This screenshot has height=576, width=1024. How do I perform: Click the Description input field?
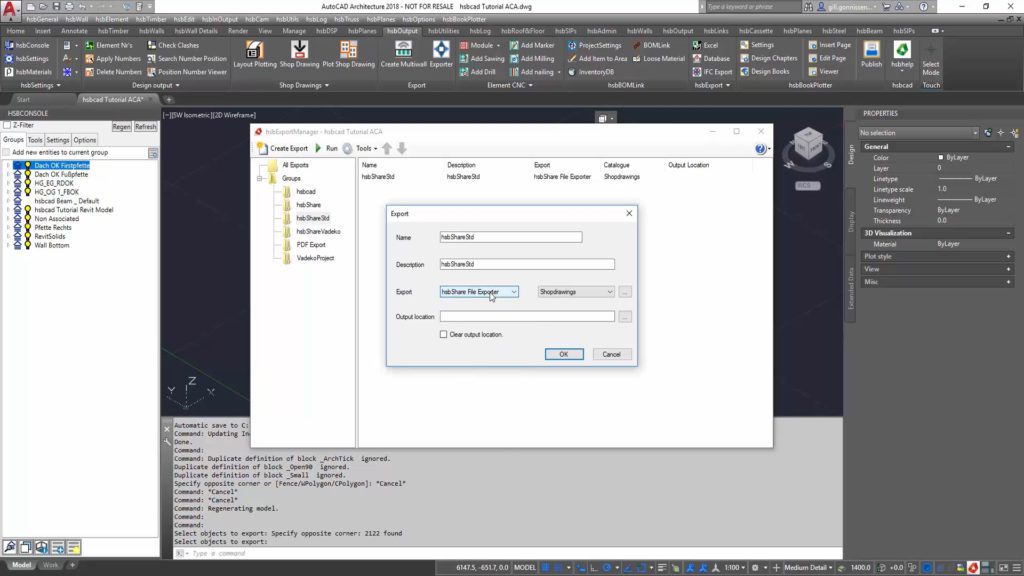[527, 264]
